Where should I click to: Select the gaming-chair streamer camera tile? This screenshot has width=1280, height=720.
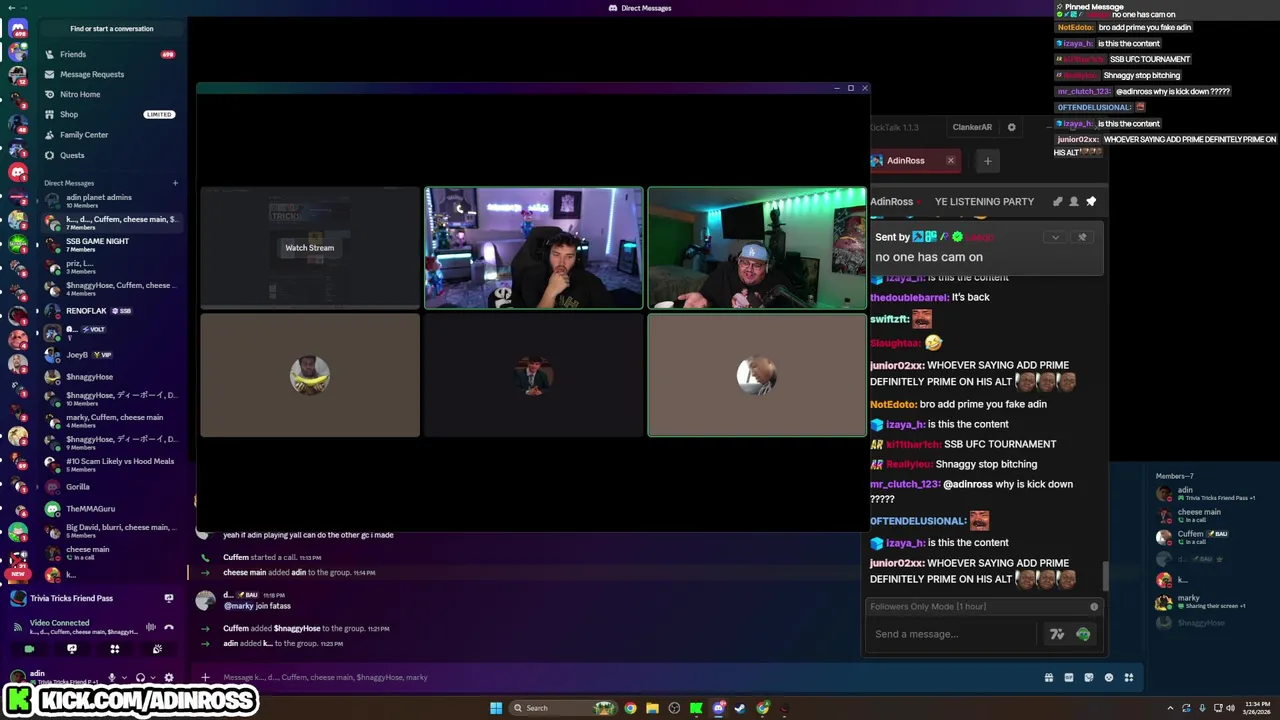click(534, 248)
